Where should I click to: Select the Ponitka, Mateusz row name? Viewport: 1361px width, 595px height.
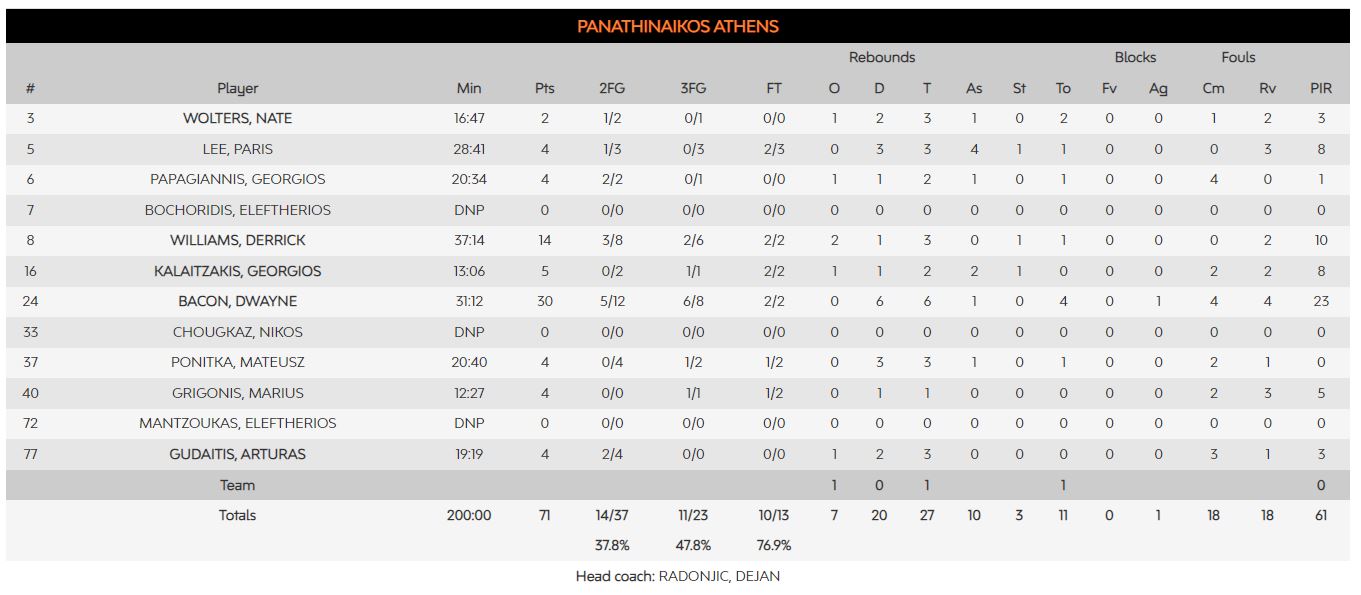237,363
